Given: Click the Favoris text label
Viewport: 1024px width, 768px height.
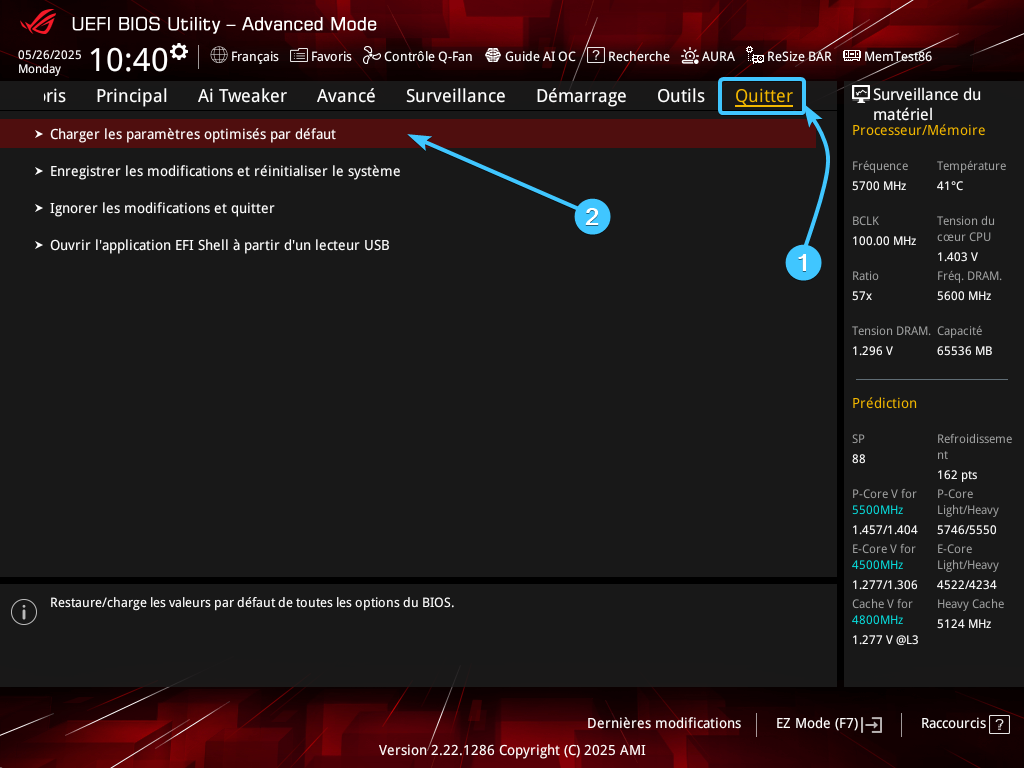Looking at the screenshot, I should pyautogui.click(x=331, y=57).
